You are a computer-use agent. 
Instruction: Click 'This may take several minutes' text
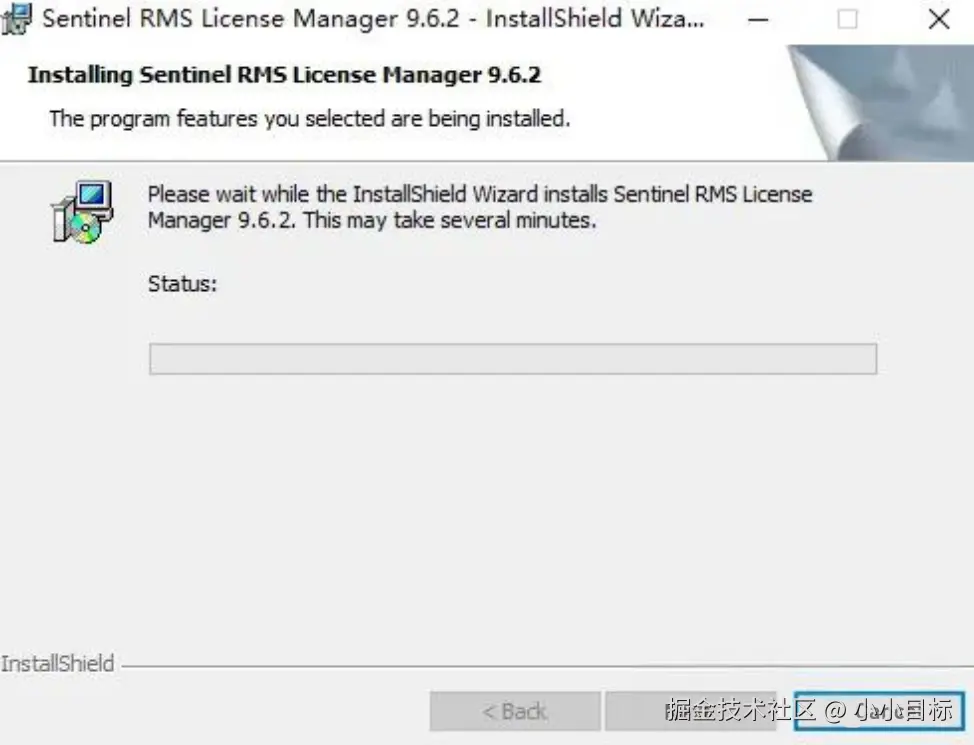pos(450,220)
